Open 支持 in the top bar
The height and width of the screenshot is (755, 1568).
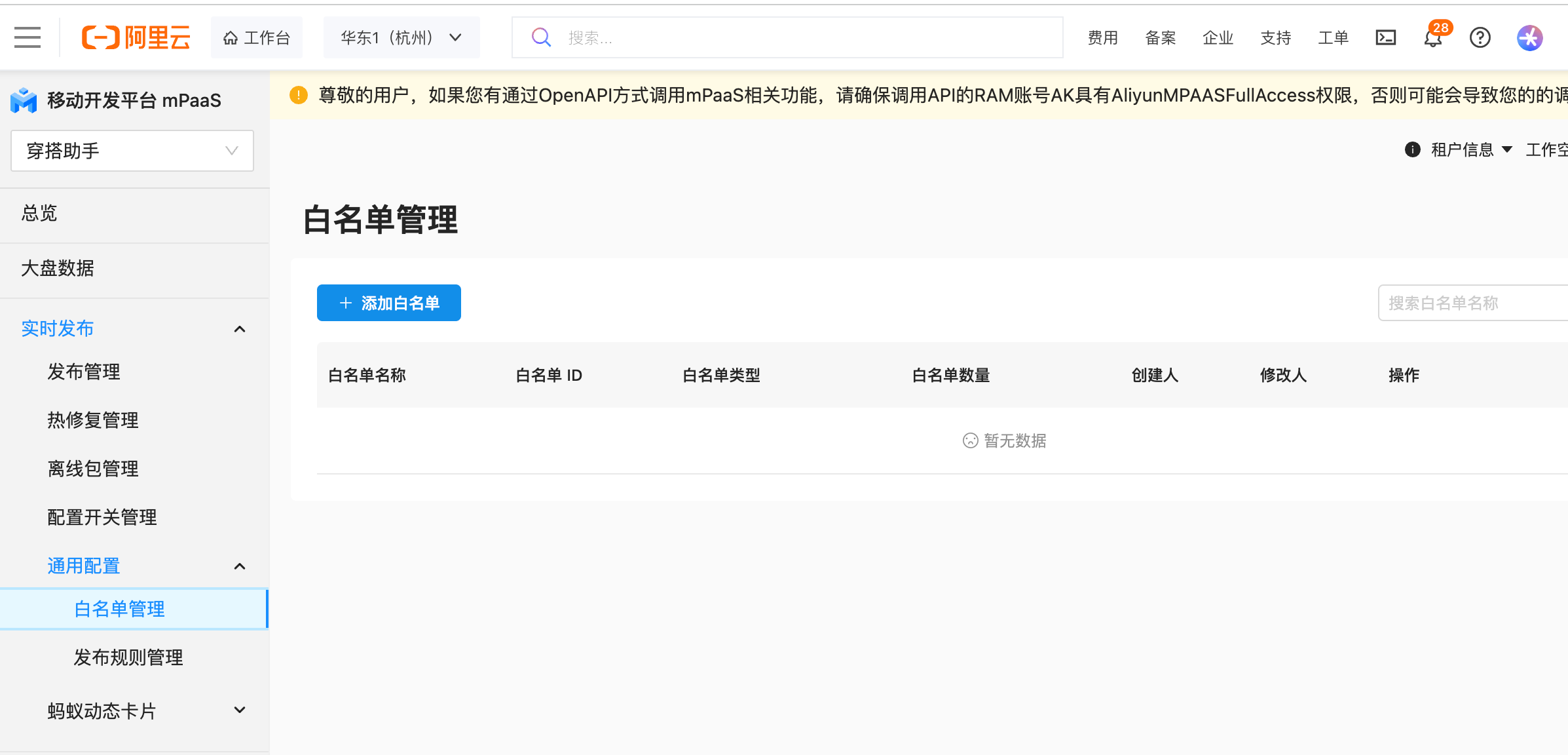pos(1276,37)
